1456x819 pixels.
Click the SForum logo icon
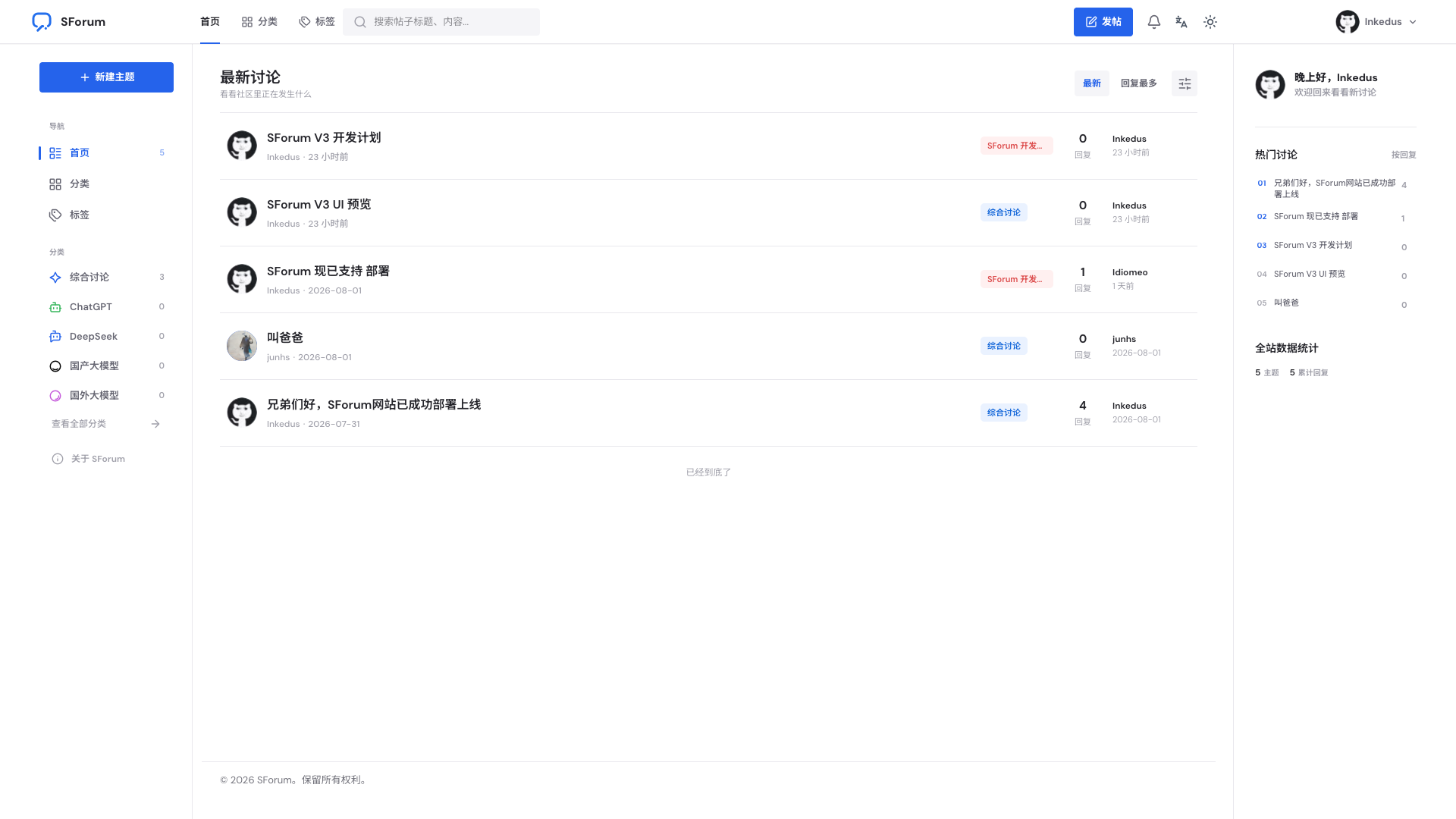coord(42,22)
